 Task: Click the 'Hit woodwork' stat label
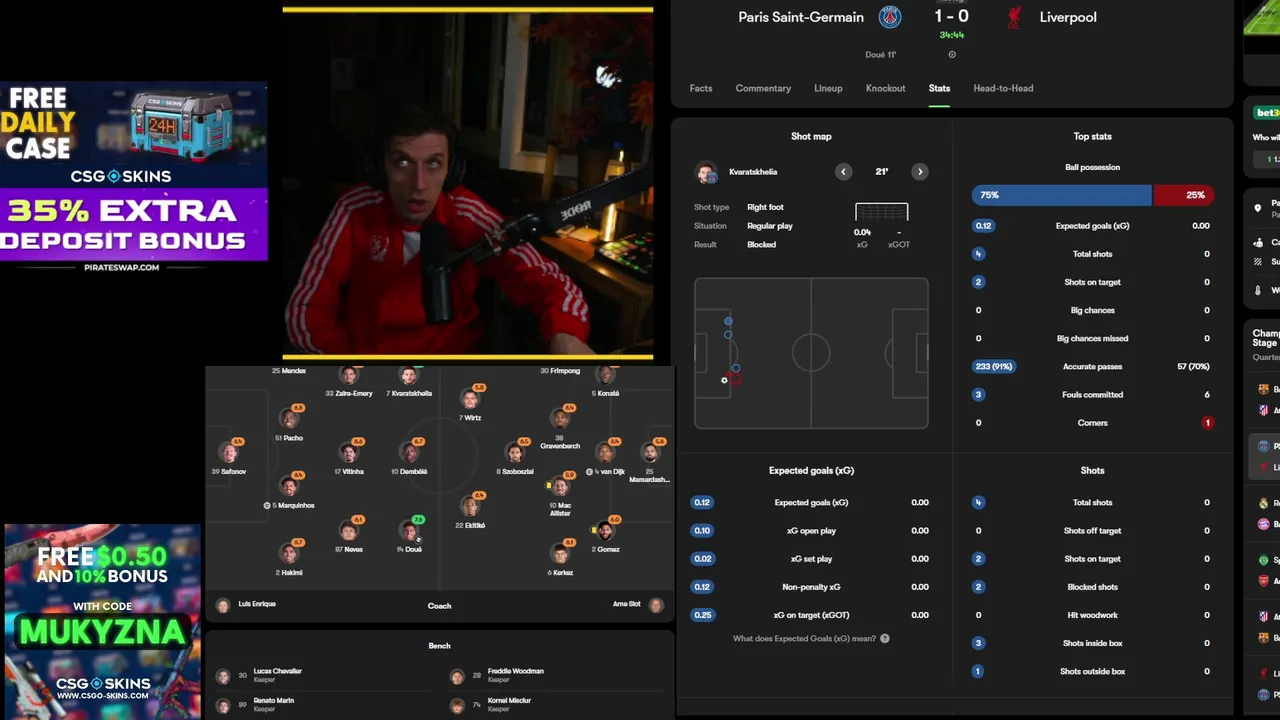(x=1092, y=615)
